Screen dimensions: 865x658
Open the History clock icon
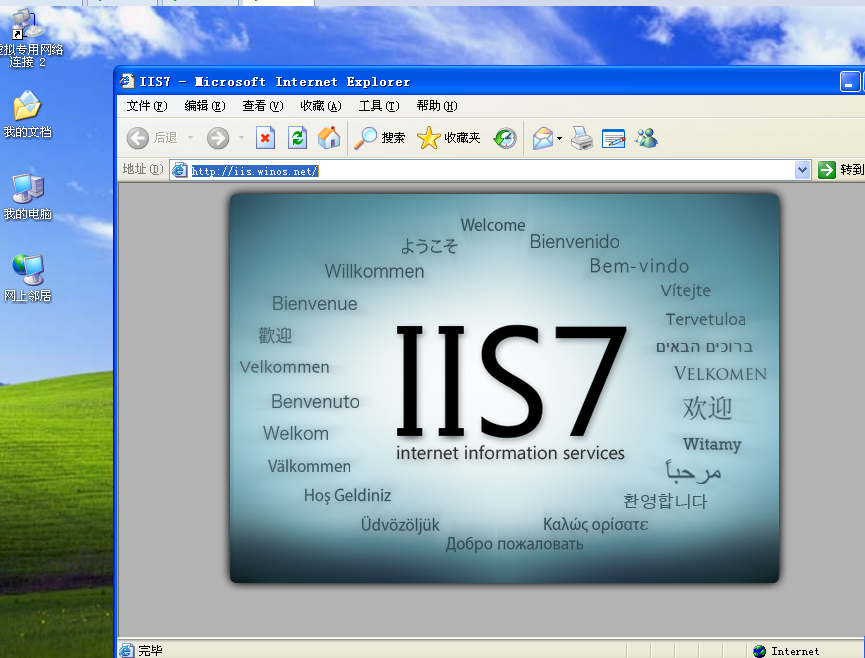tap(505, 138)
